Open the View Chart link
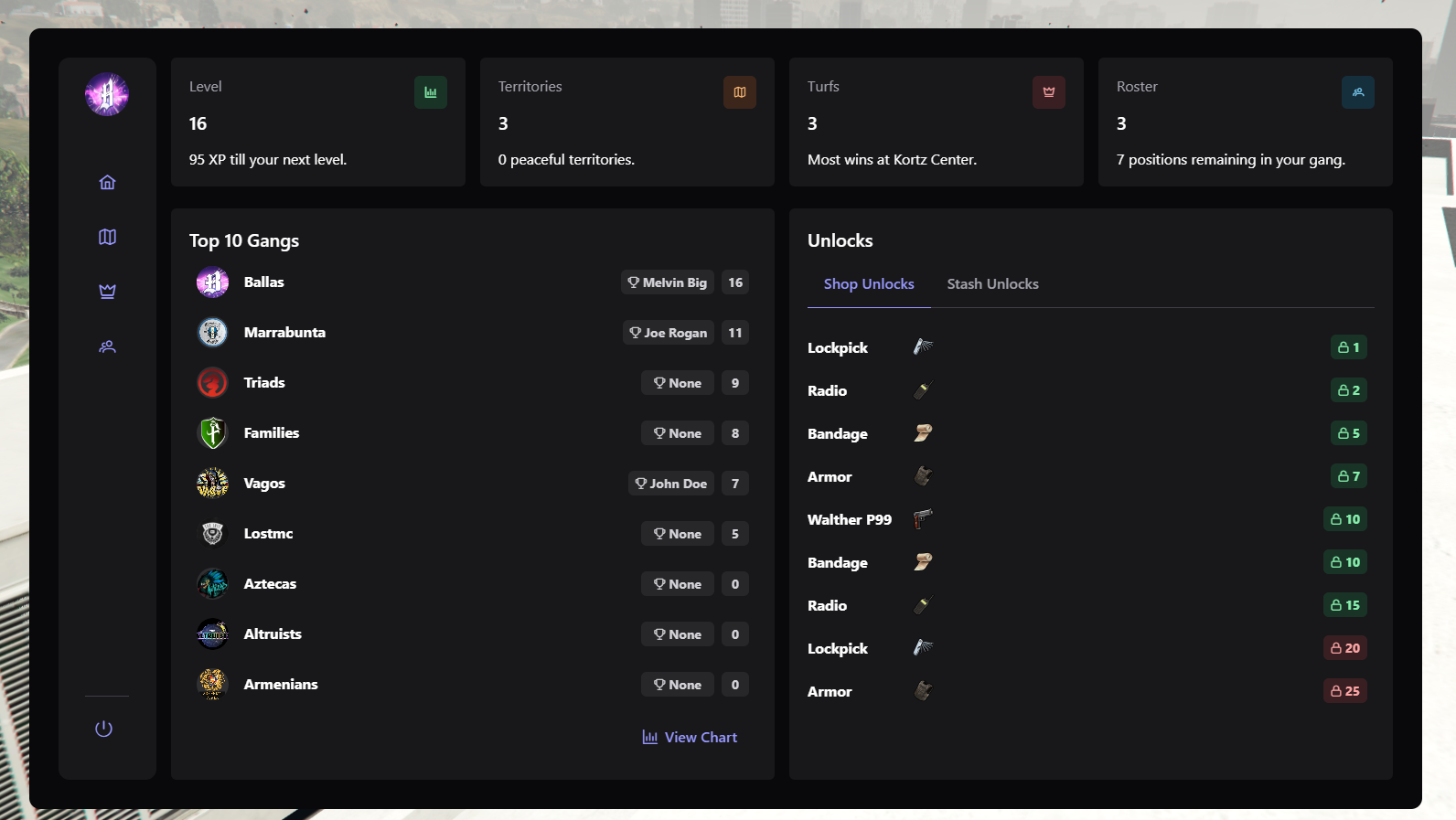Image resolution: width=1456 pixels, height=820 pixels. point(690,738)
